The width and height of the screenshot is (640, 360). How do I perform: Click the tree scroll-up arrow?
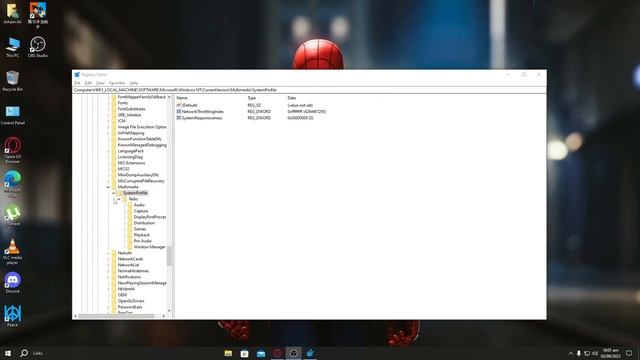click(169, 97)
